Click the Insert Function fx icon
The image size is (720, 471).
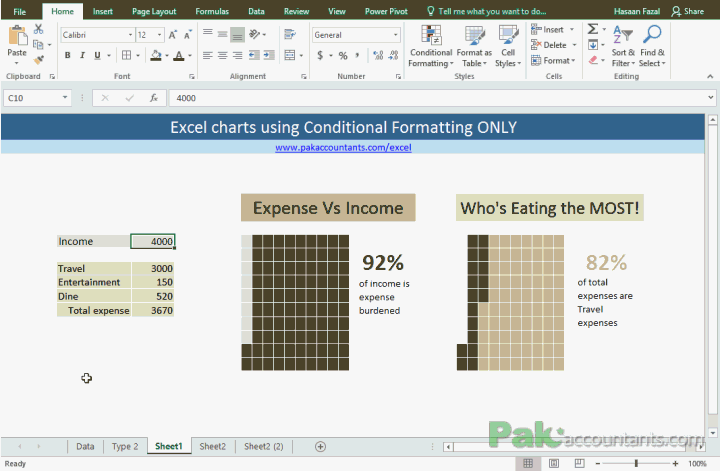click(154, 98)
